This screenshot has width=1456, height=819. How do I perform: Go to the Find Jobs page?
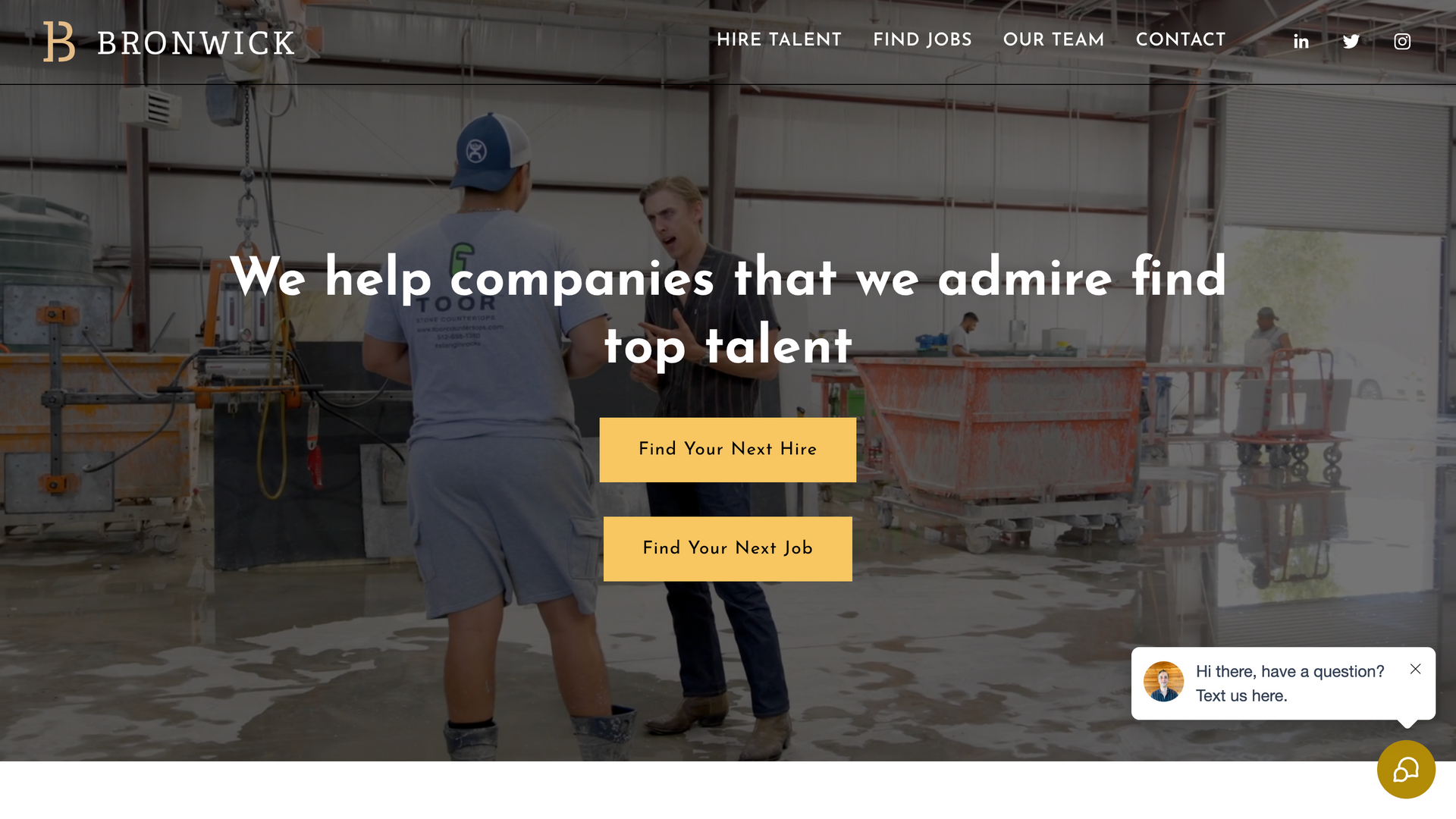pos(922,39)
